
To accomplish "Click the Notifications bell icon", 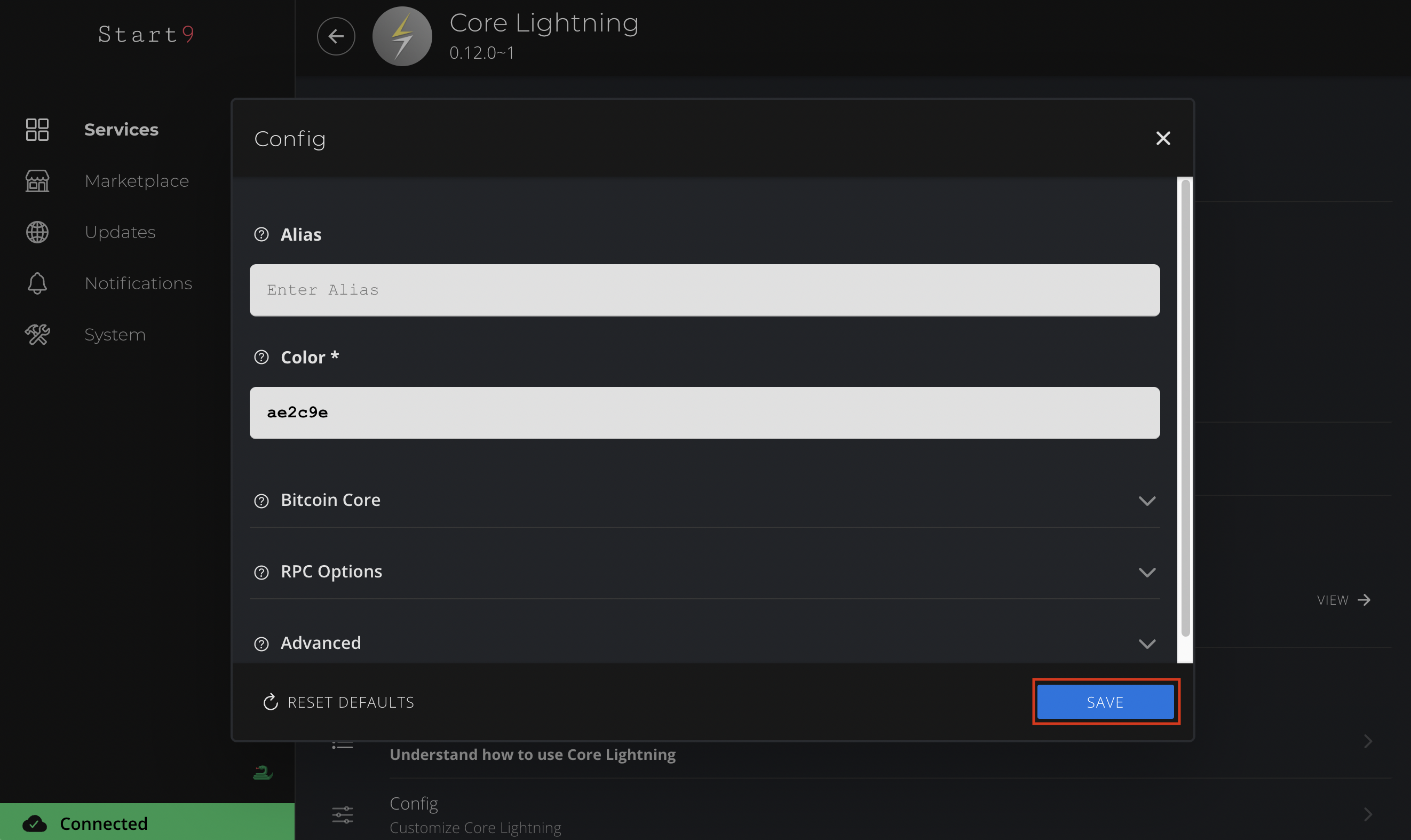I will (x=37, y=283).
